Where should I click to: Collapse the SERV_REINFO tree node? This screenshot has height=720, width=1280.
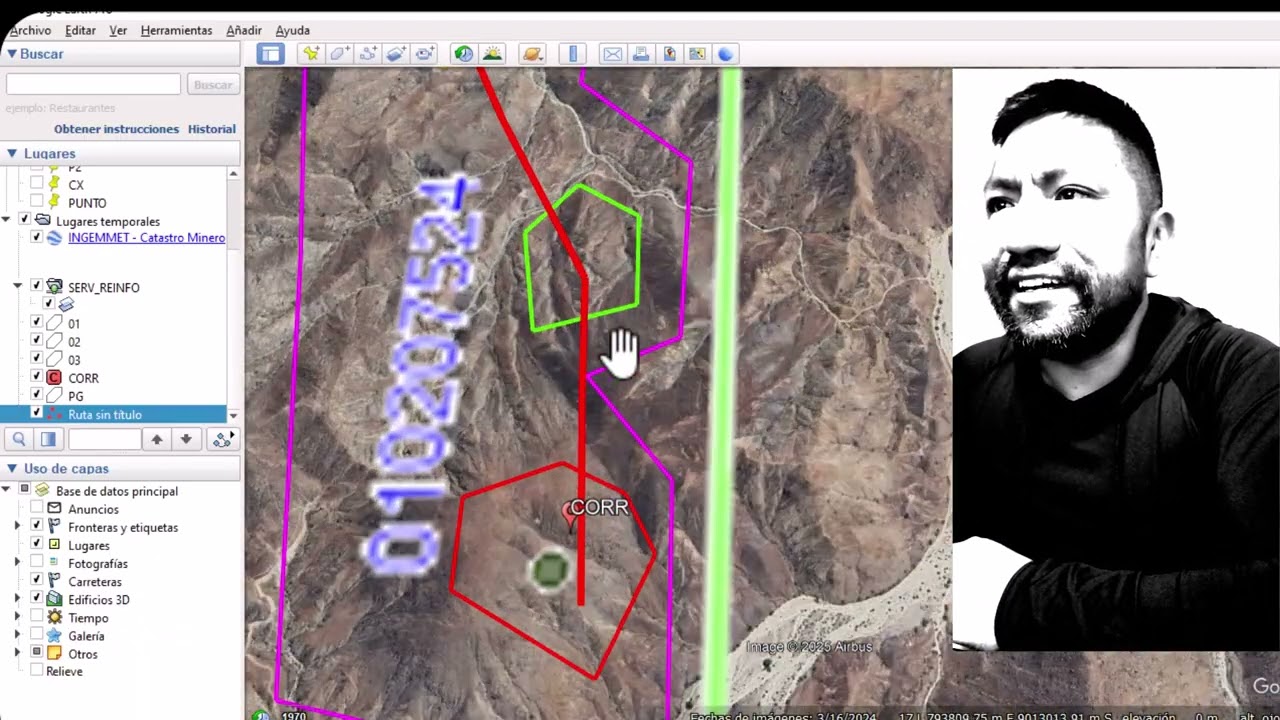click(x=17, y=287)
